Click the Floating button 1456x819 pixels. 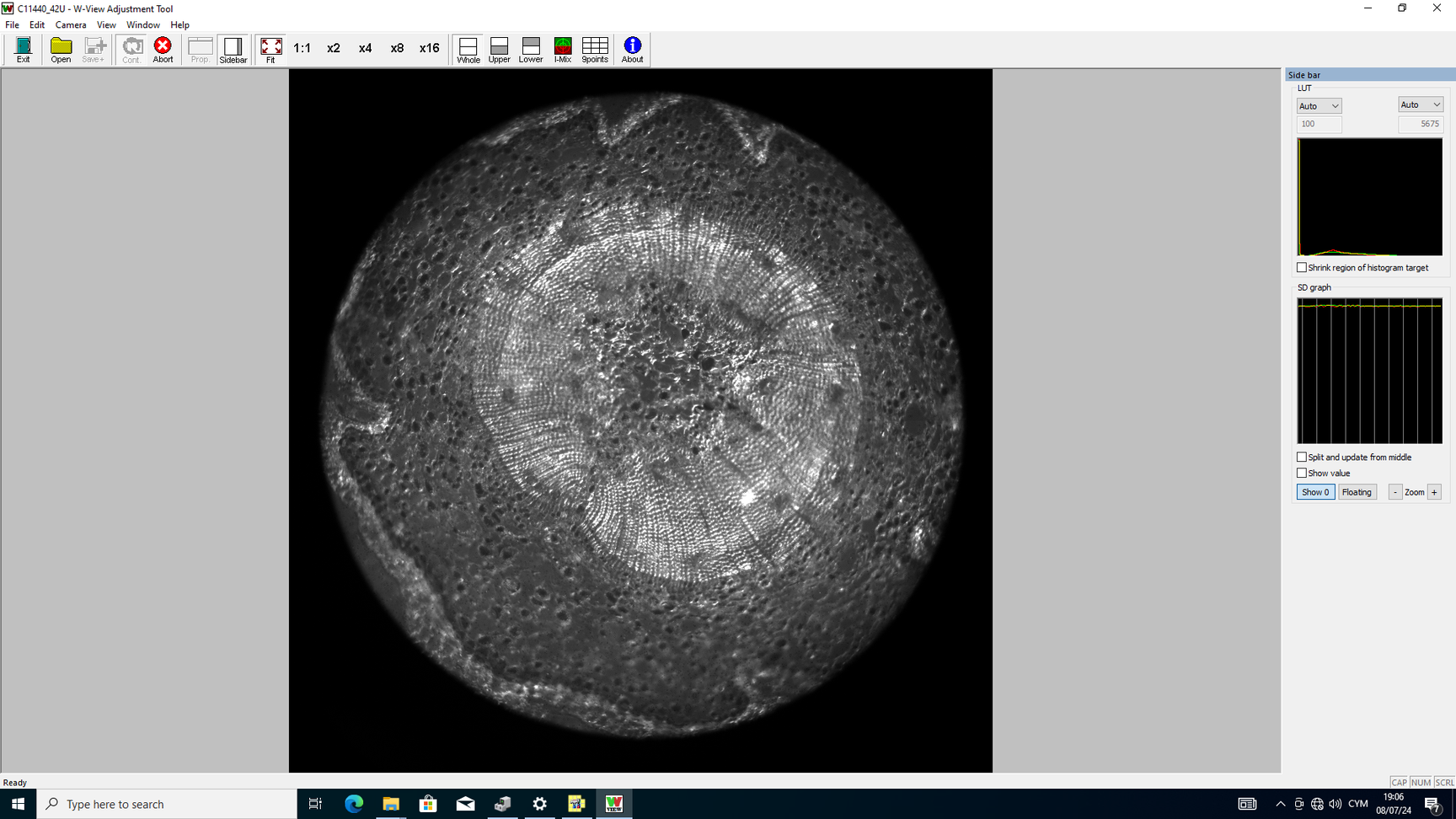tap(1357, 492)
